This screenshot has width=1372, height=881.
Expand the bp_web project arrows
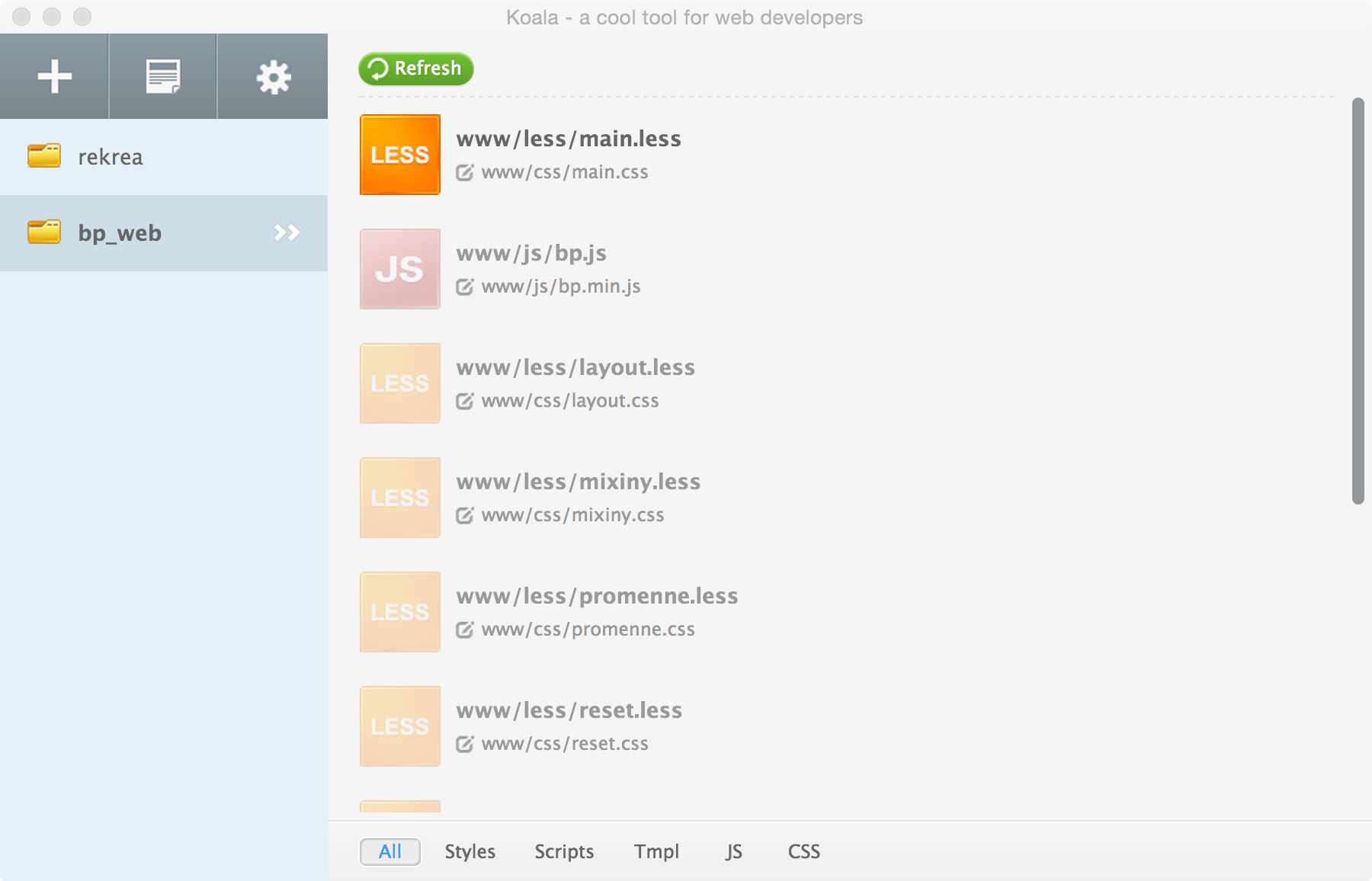point(287,232)
